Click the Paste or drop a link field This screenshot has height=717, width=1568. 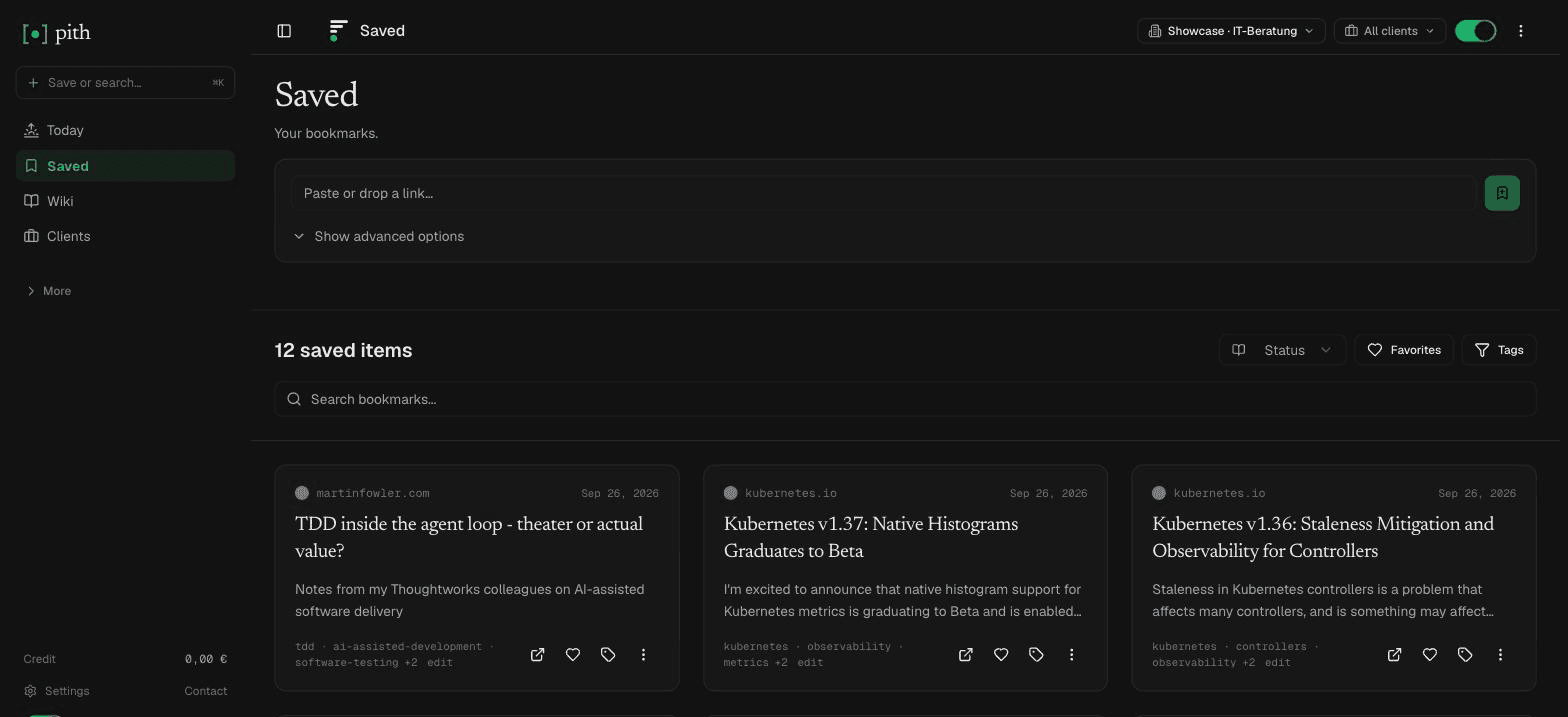884,193
